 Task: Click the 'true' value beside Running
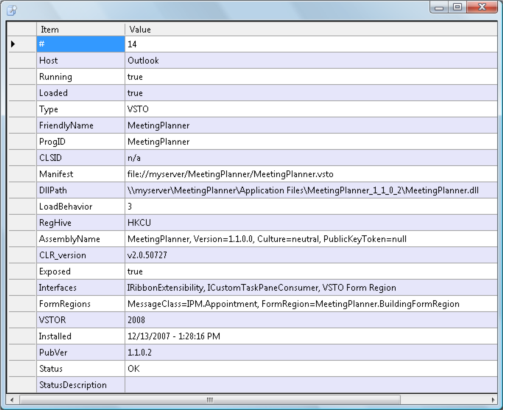coord(311,77)
